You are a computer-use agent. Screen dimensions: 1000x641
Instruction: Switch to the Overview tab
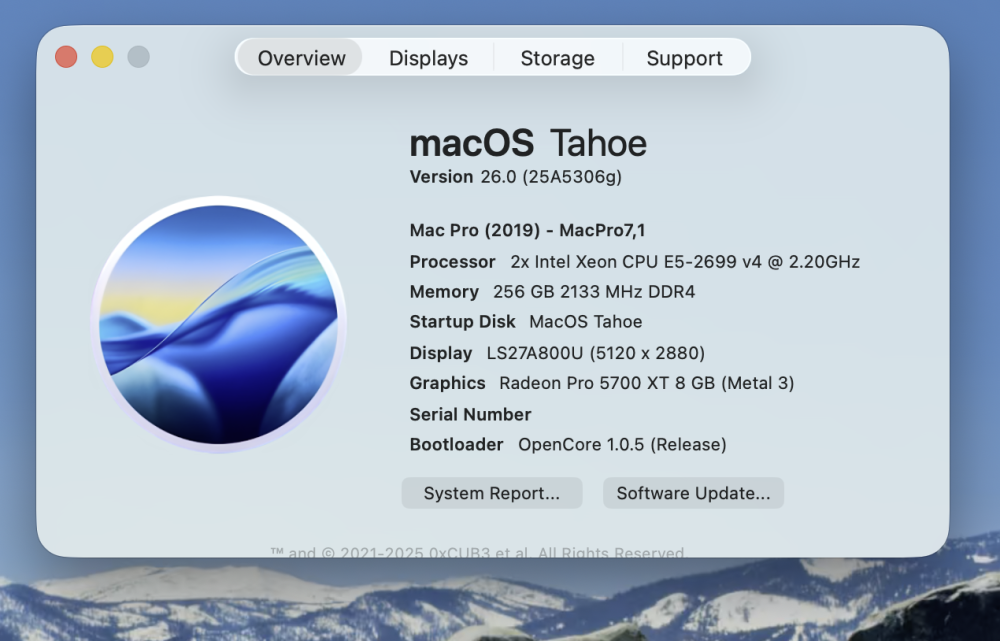pos(301,57)
